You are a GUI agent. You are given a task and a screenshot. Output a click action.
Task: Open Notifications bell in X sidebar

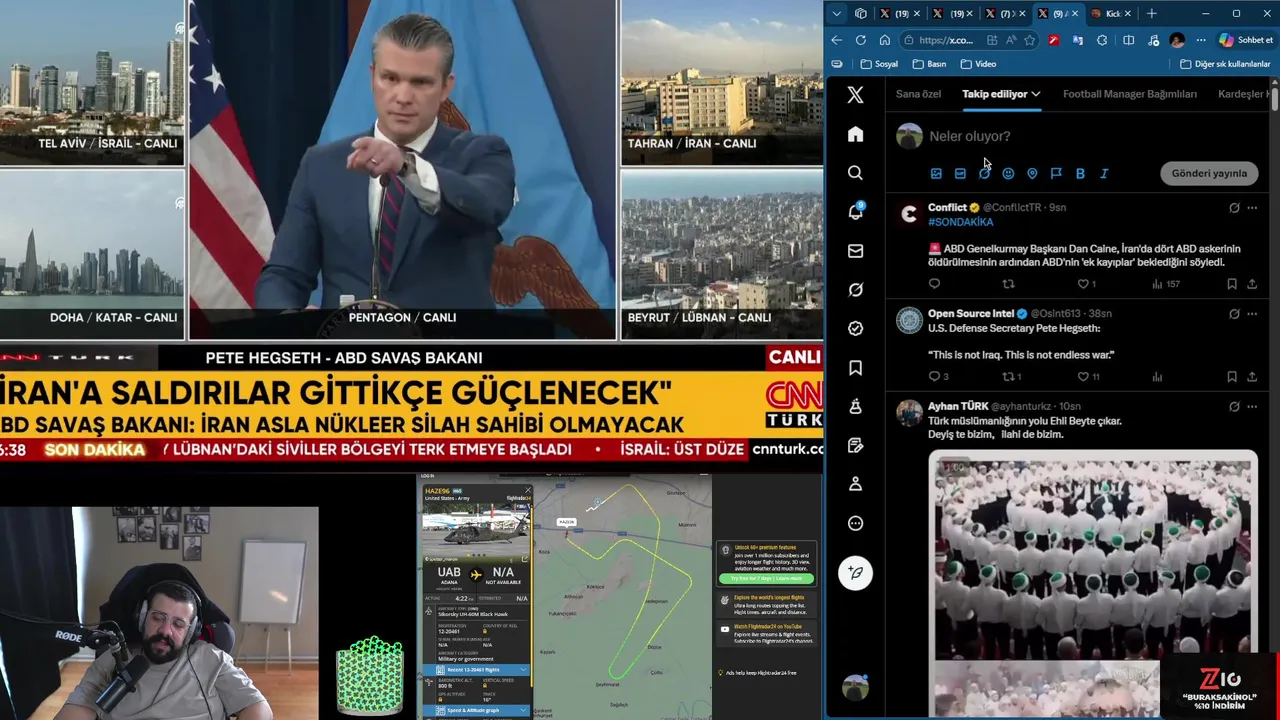pos(855,212)
